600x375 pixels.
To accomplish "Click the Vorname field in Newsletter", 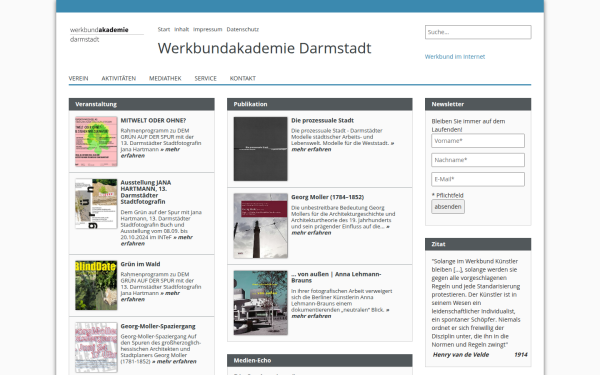I will click(x=478, y=141).
